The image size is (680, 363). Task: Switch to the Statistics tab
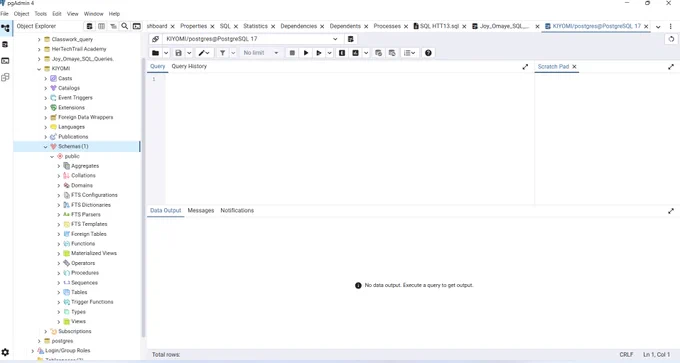coord(255,26)
